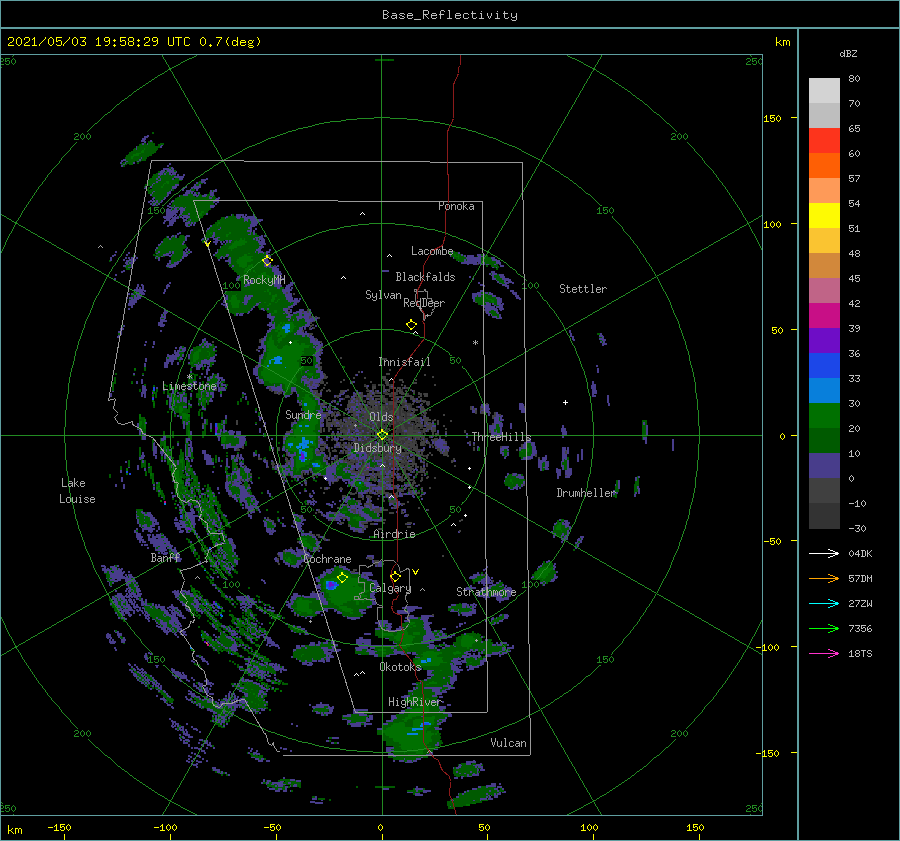Pick the light gray swatch at top of scale
Image resolution: width=900 pixels, height=841 pixels.
[x=824, y=91]
